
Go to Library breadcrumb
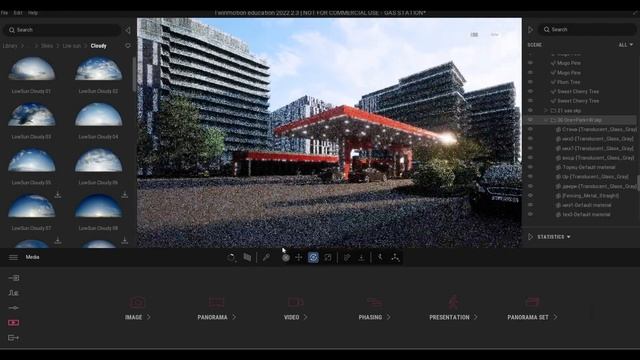click(x=10, y=46)
